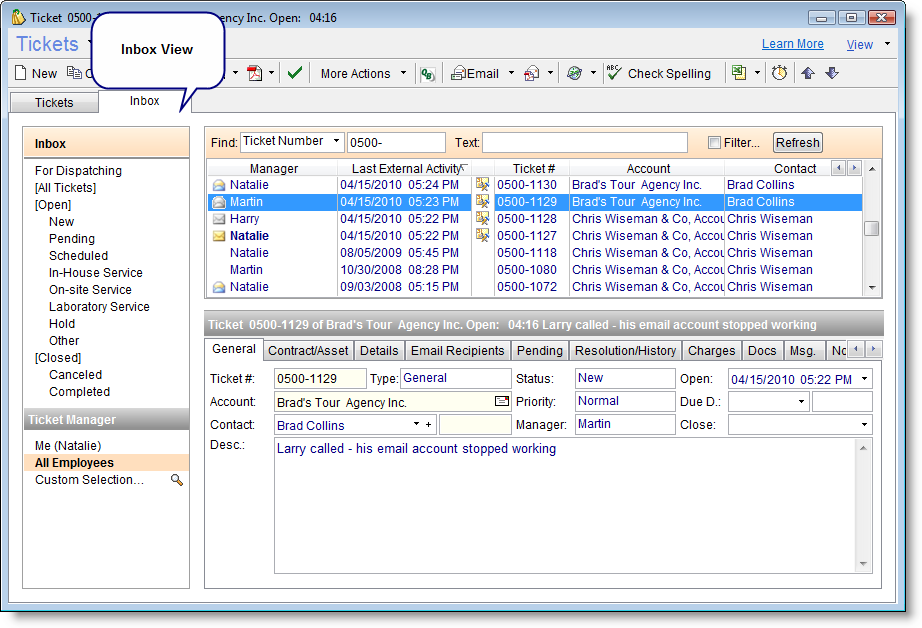Open the Resolution/History tab
922x628 pixels.
[625, 351]
